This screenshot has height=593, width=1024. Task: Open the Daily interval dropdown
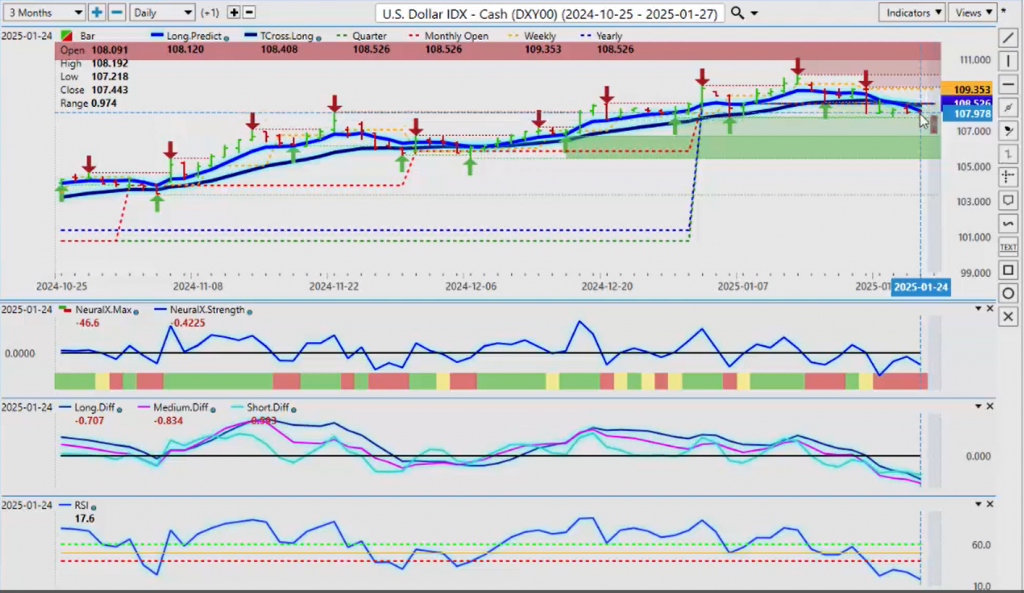tap(162, 12)
